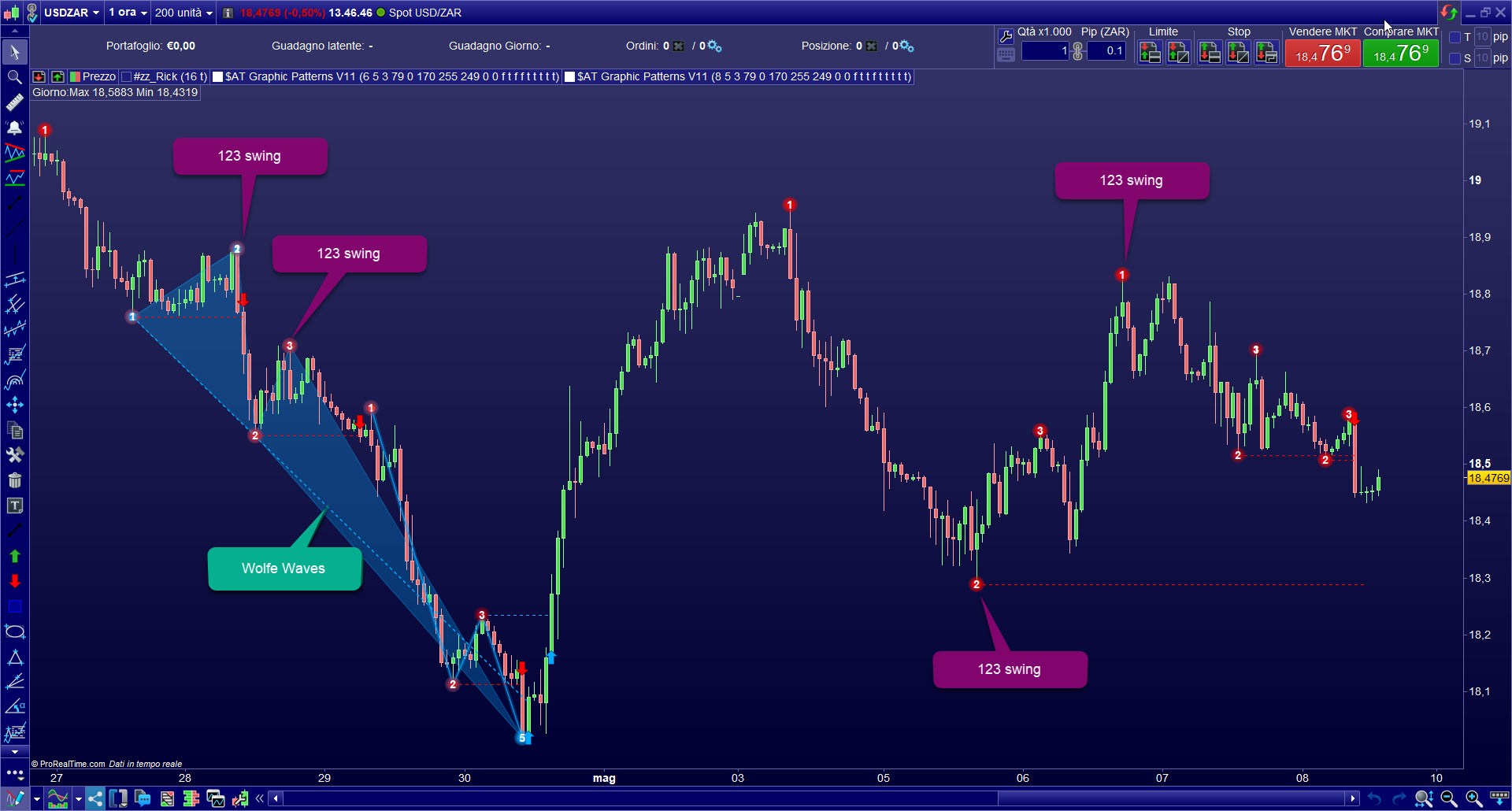Select the ellipse drawing tool
This screenshot has width=1512, height=811.
tap(14, 631)
